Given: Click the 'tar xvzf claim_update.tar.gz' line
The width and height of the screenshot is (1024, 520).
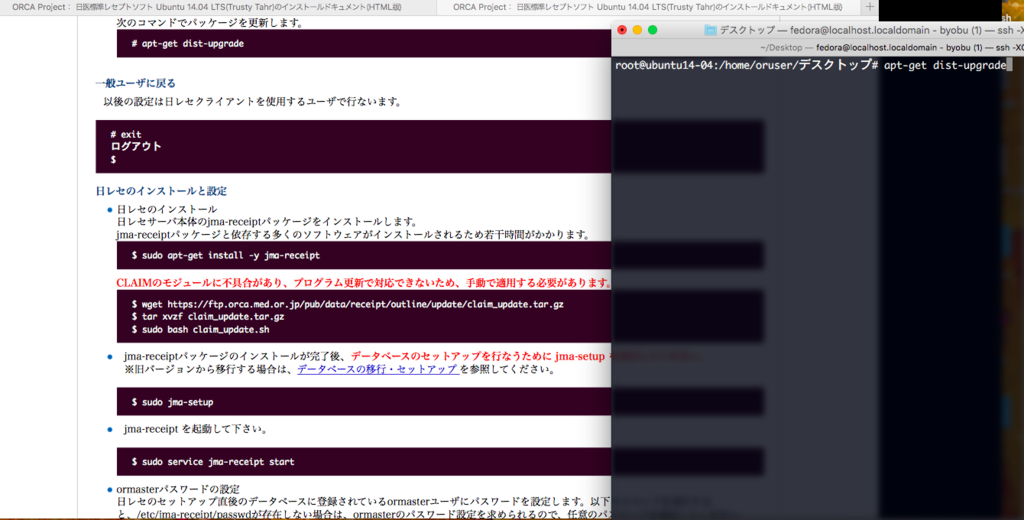Looking at the screenshot, I should coord(208,317).
